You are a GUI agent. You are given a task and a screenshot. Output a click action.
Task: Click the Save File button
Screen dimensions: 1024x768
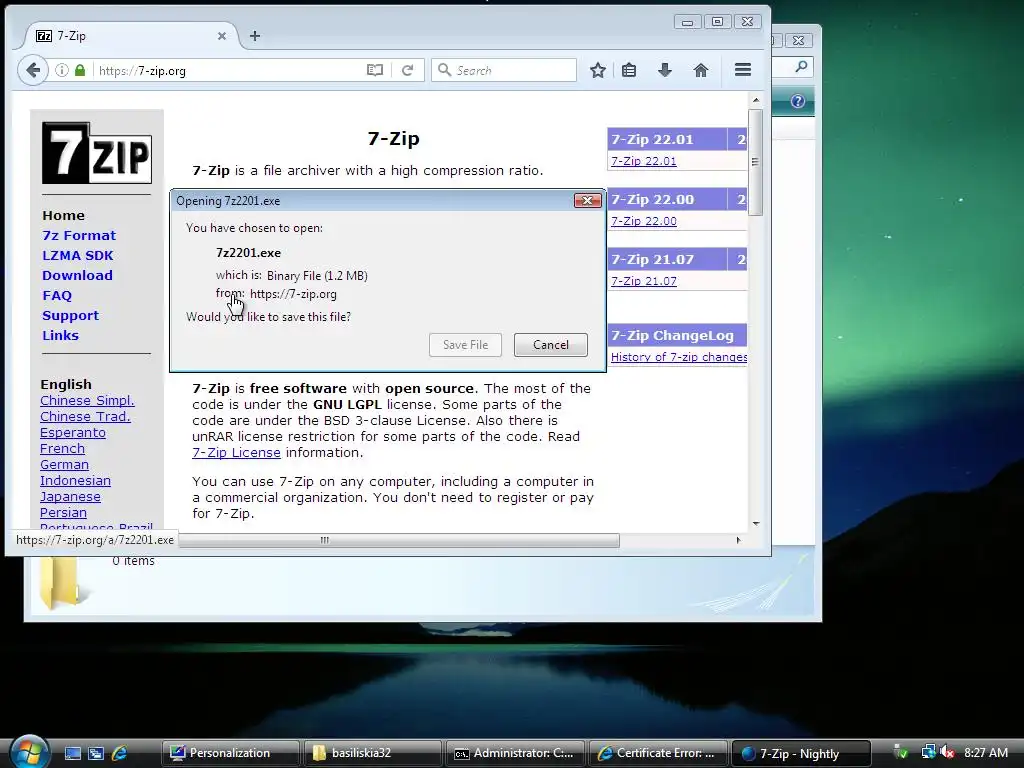465,345
